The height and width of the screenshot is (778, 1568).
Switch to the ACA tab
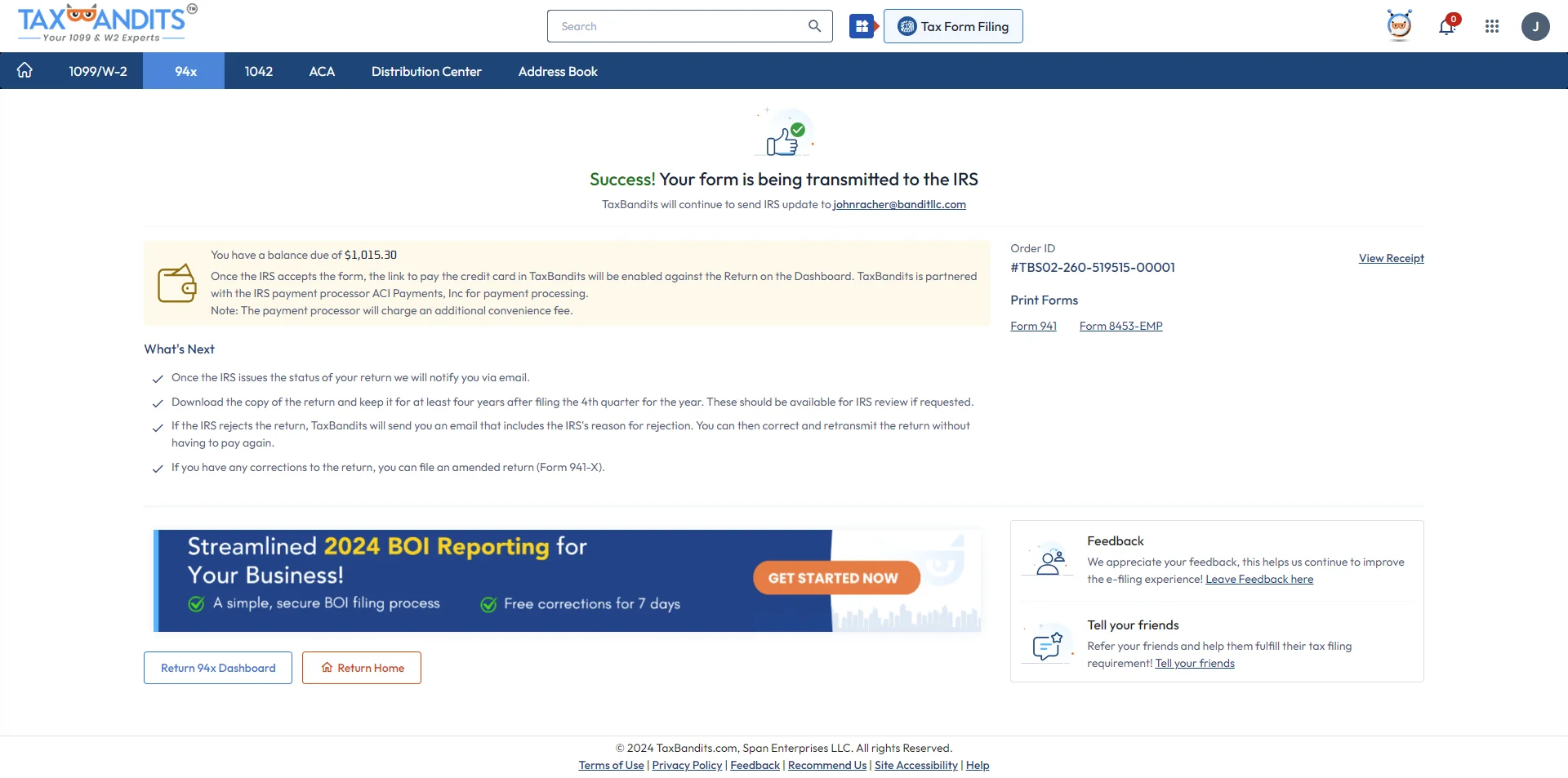pyautogui.click(x=322, y=71)
